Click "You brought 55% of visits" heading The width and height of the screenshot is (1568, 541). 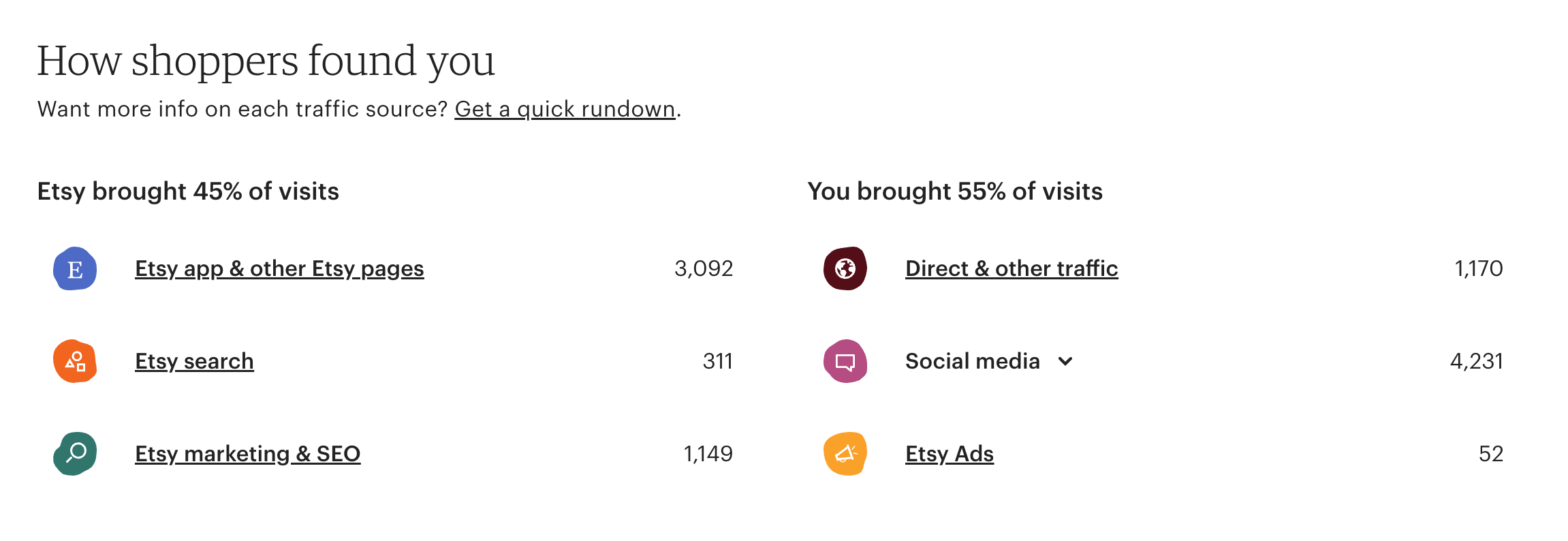pyautogui.click(x=955, y=191)
